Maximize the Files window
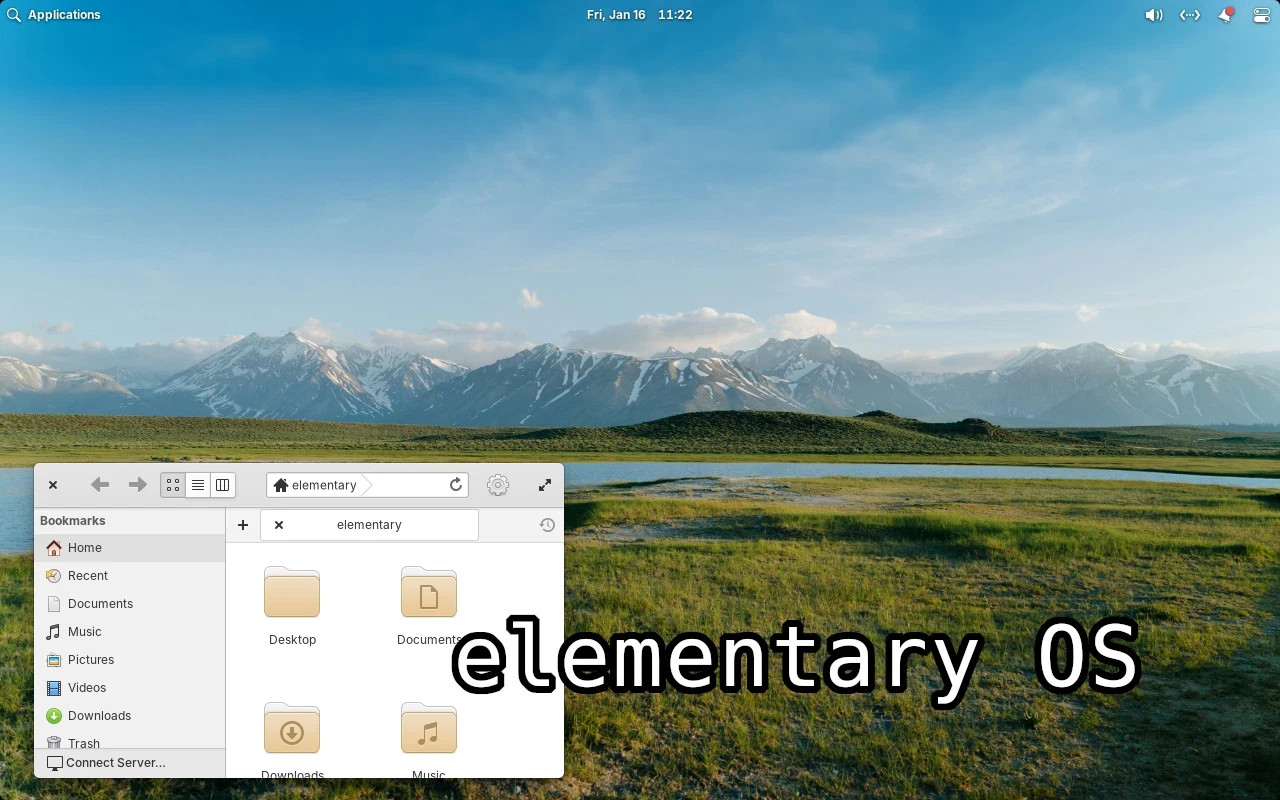Screen dimensions: 1280x800 tap(545, 485)
